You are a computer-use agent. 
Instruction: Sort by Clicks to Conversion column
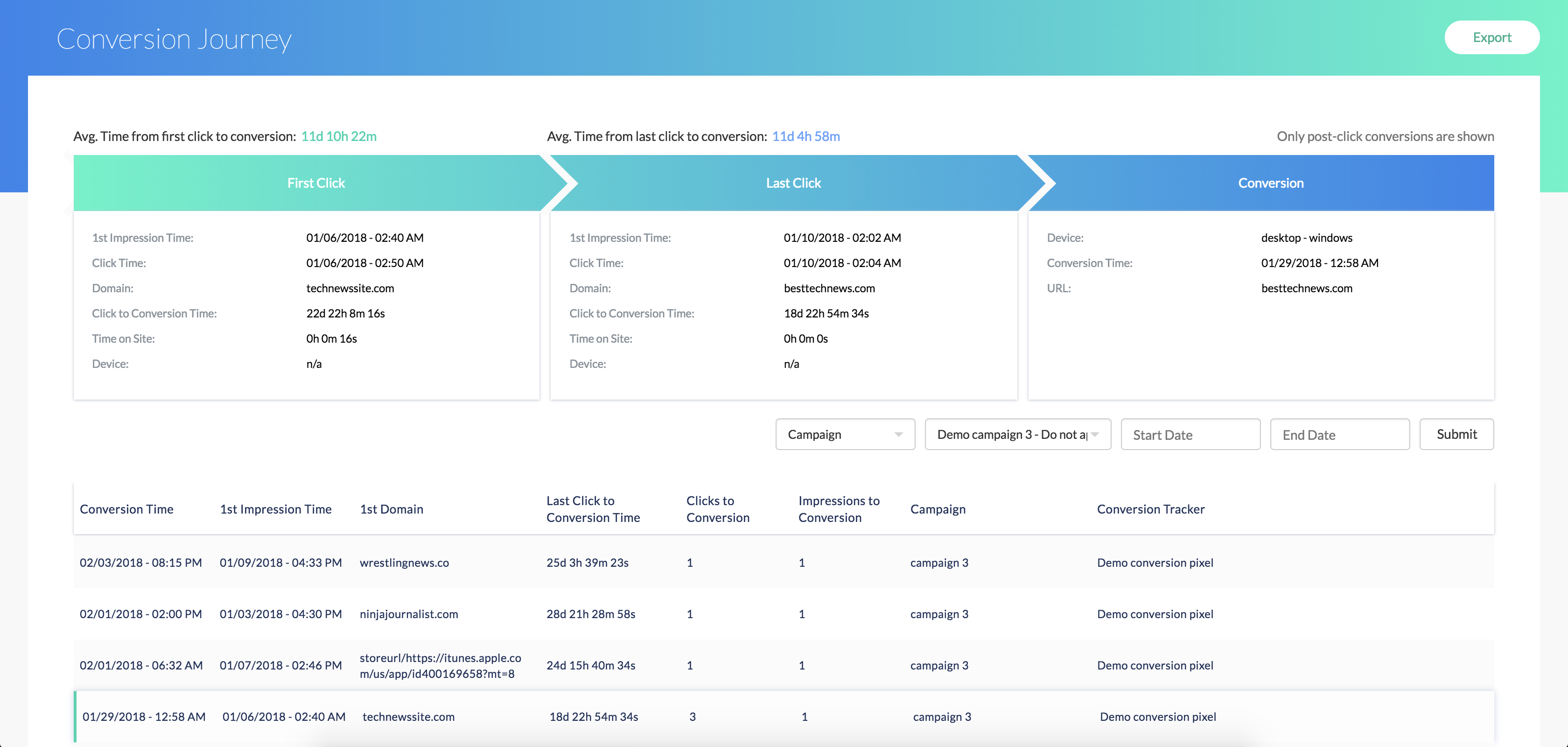pyautogui.click(x=718, y=509)
